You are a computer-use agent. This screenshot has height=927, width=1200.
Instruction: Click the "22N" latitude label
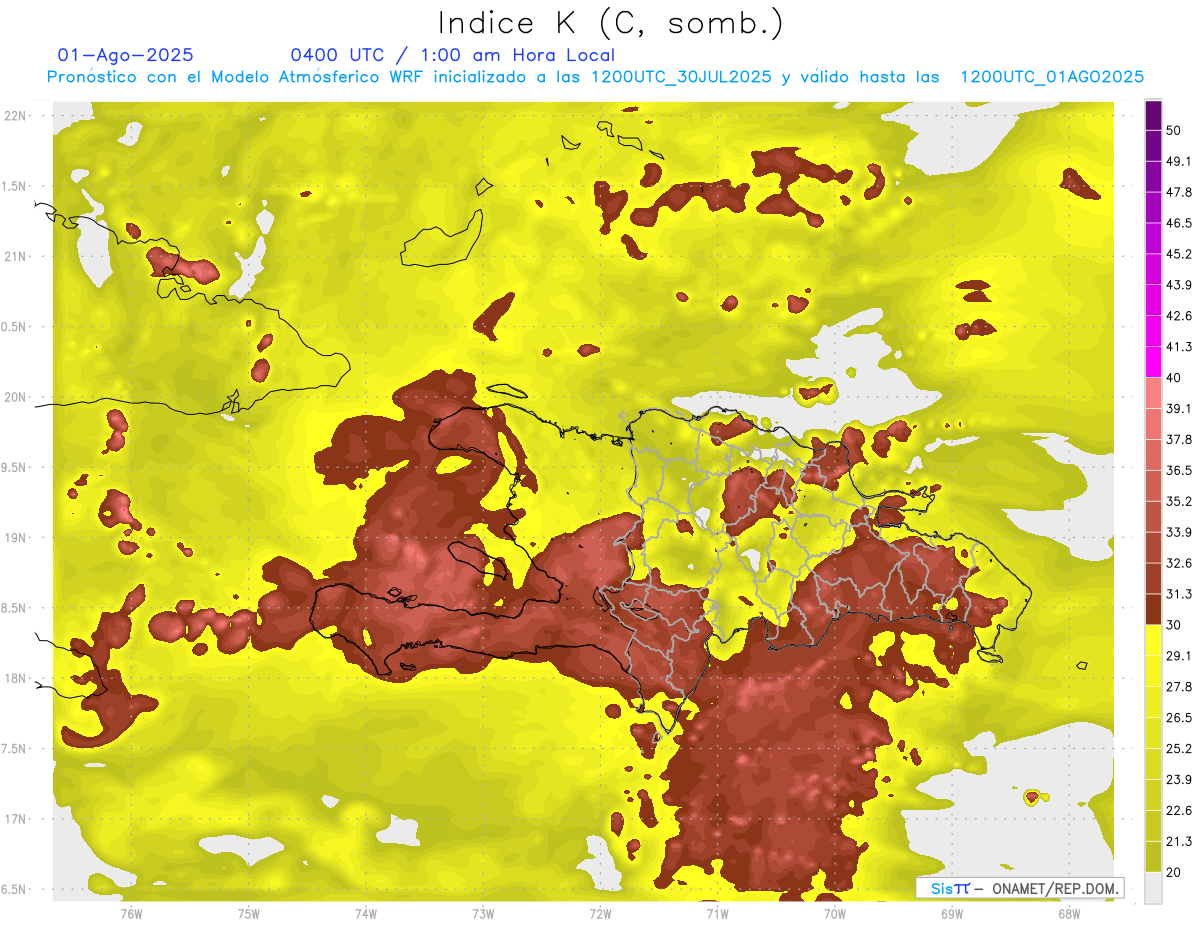[16, 116]
